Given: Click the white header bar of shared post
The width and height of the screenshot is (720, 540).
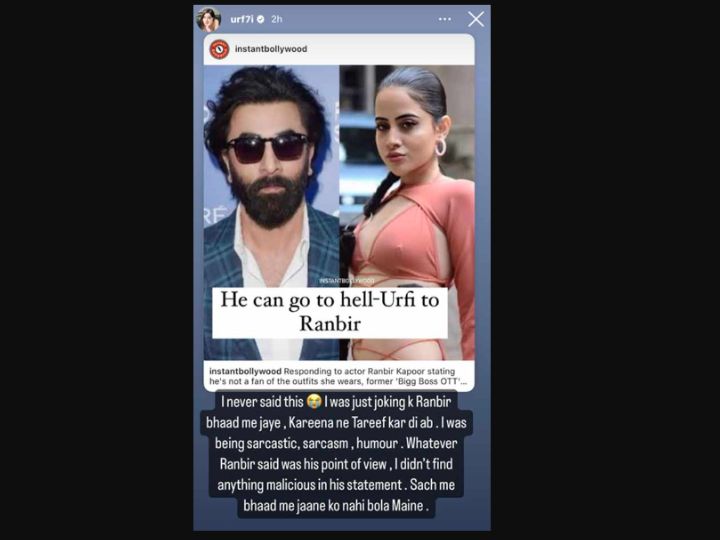Looking at the screenshot, I should 339,49.
